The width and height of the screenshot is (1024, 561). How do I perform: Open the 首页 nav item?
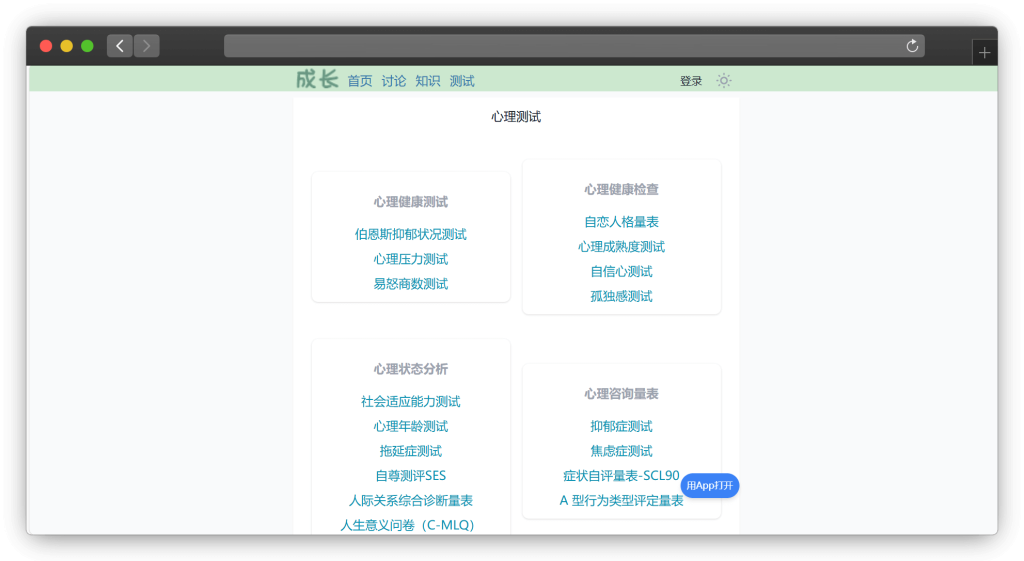point(360,81)
